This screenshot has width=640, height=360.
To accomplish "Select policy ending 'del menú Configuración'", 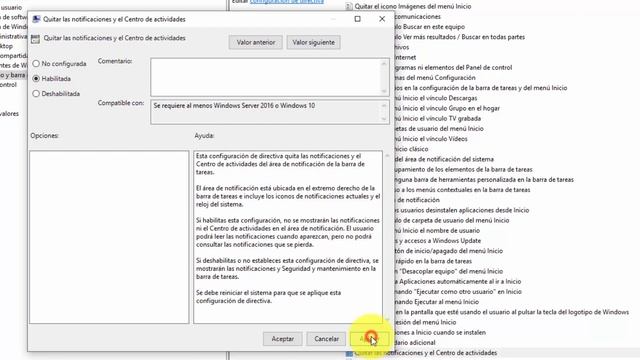I will coord(435,78).
